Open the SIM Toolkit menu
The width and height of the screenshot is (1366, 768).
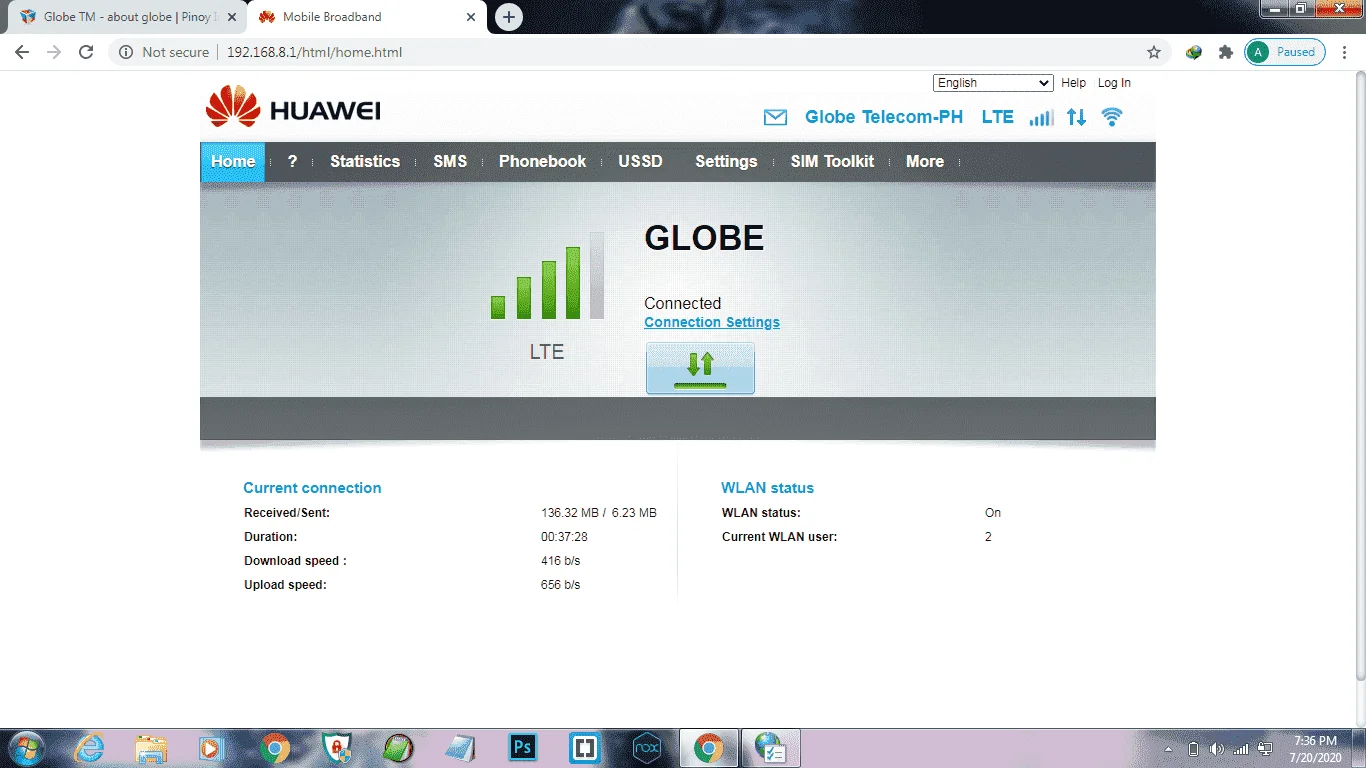coord(832,162)
